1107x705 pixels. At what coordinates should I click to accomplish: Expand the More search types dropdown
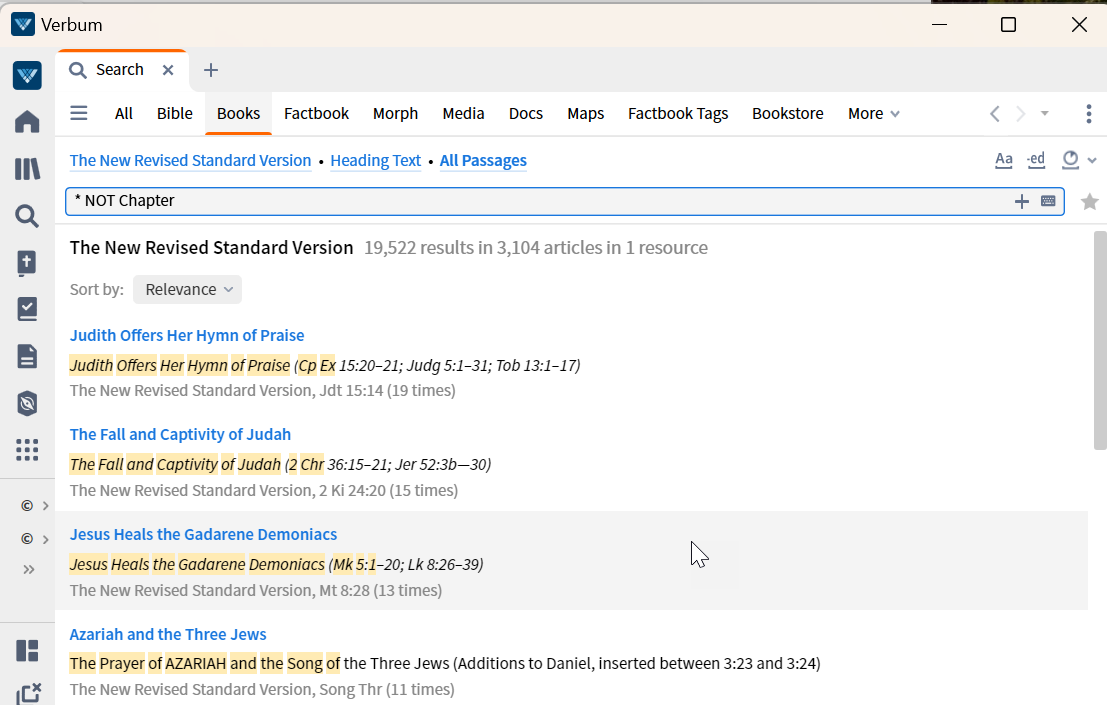(873, 114)
